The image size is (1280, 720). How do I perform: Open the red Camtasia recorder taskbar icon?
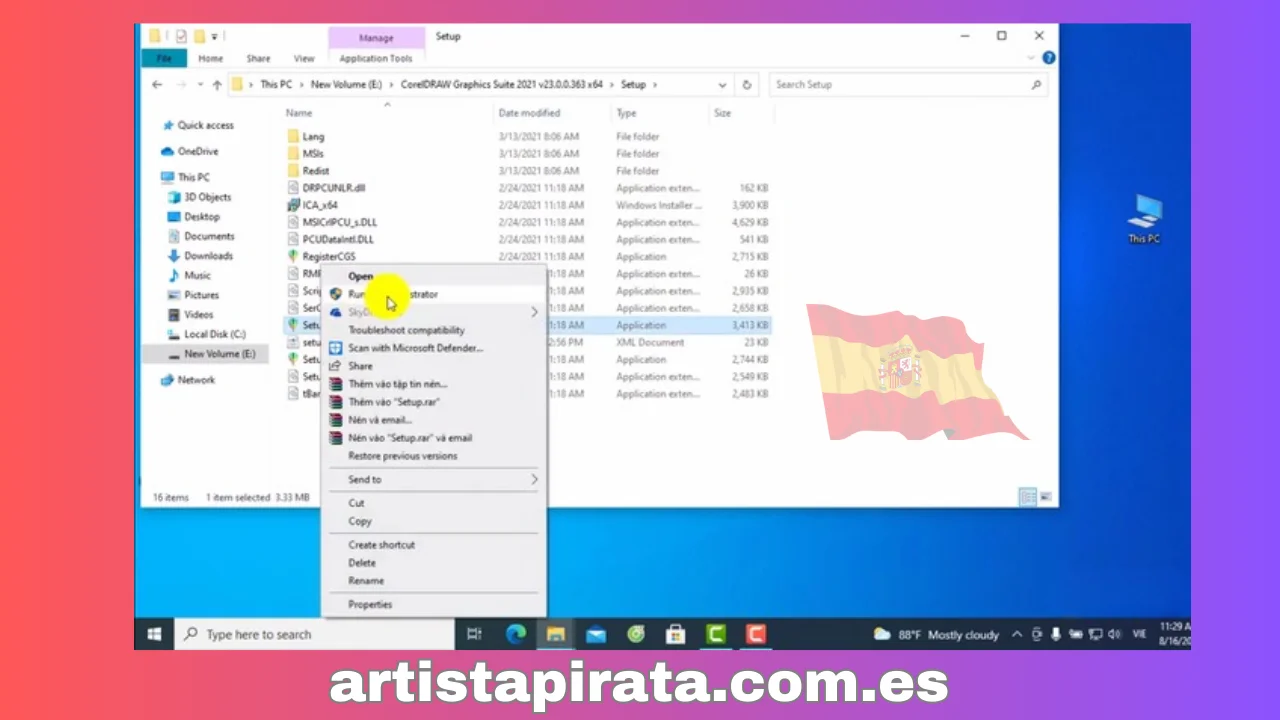[756, 634]
